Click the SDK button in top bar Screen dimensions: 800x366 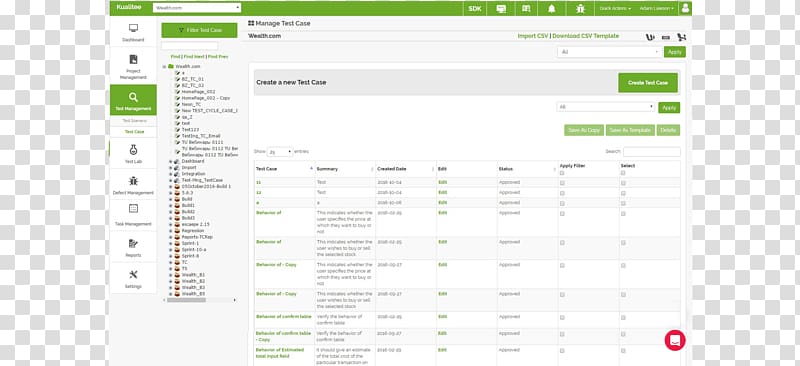[x=474, y=8]
